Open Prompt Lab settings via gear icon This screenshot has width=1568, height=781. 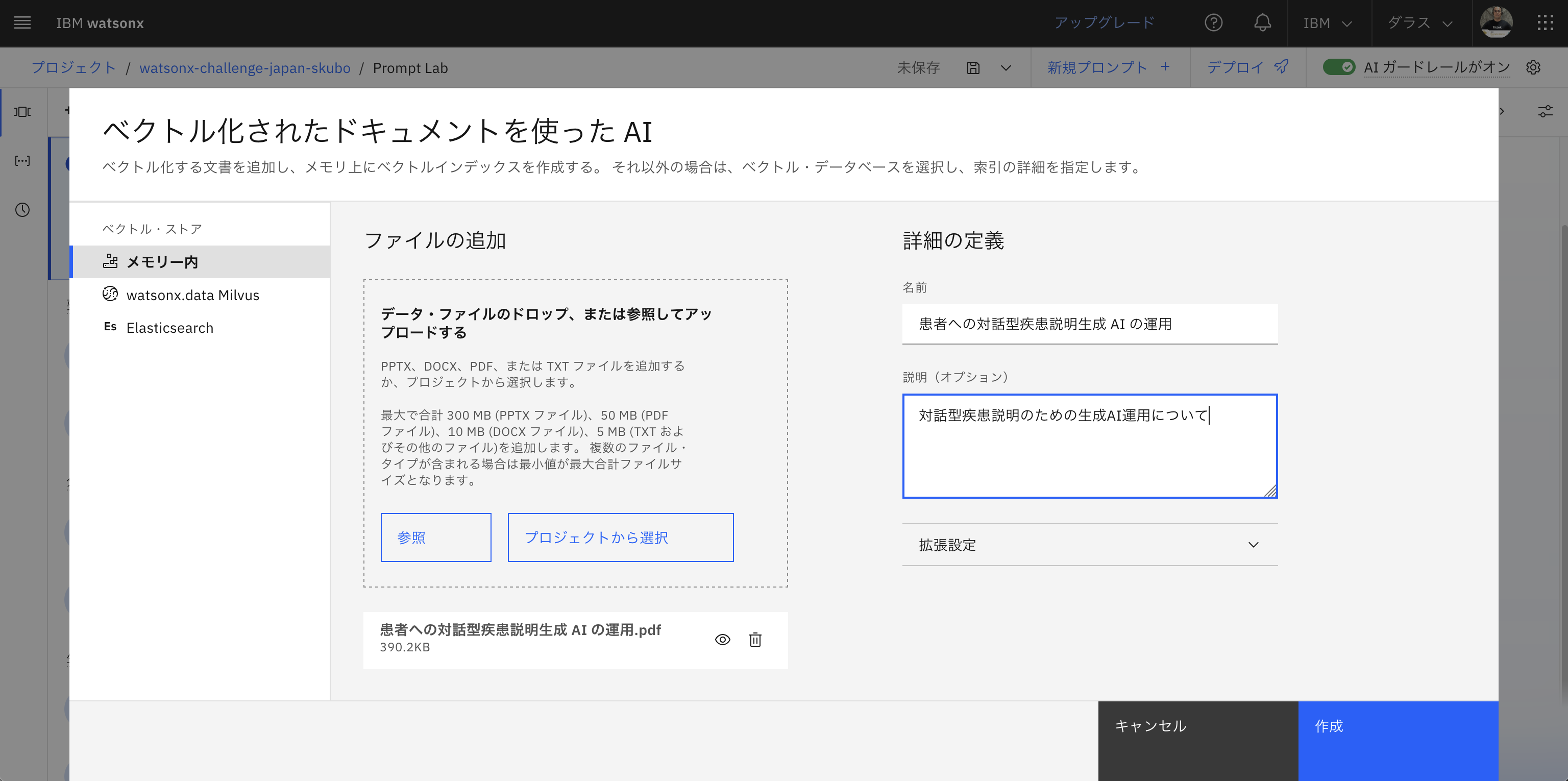[1533, 67]
